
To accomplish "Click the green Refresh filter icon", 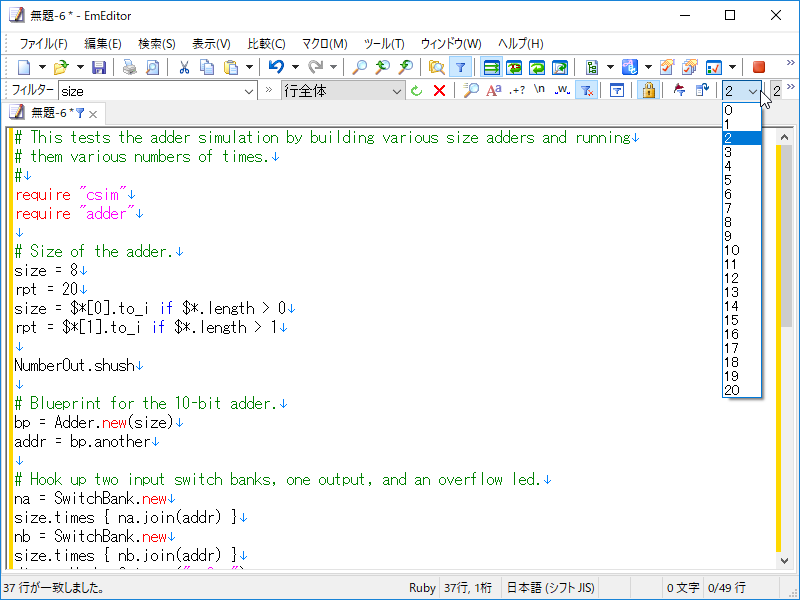I will coord(417,91).
